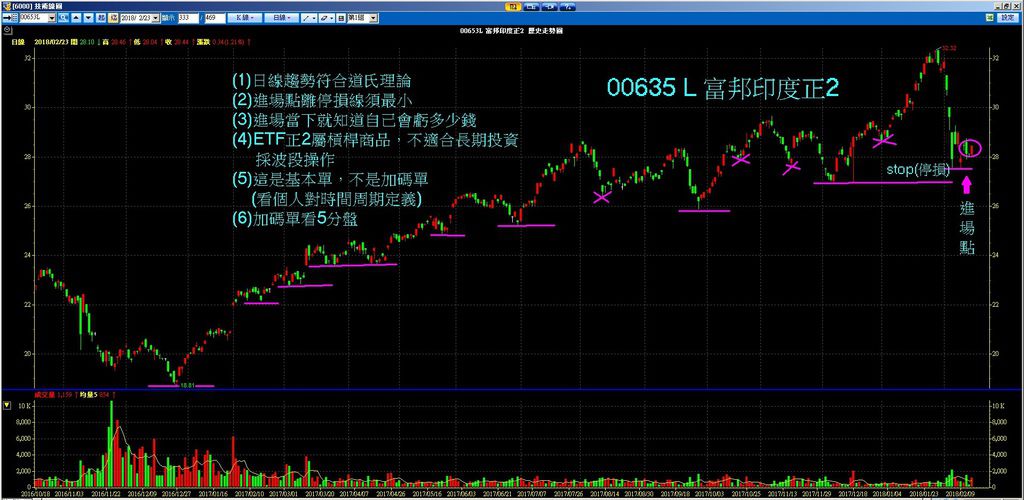Click the arrow-list icon before the symbol box
The width and height of the screenshot is (1024, 500).
pos(10,18)
